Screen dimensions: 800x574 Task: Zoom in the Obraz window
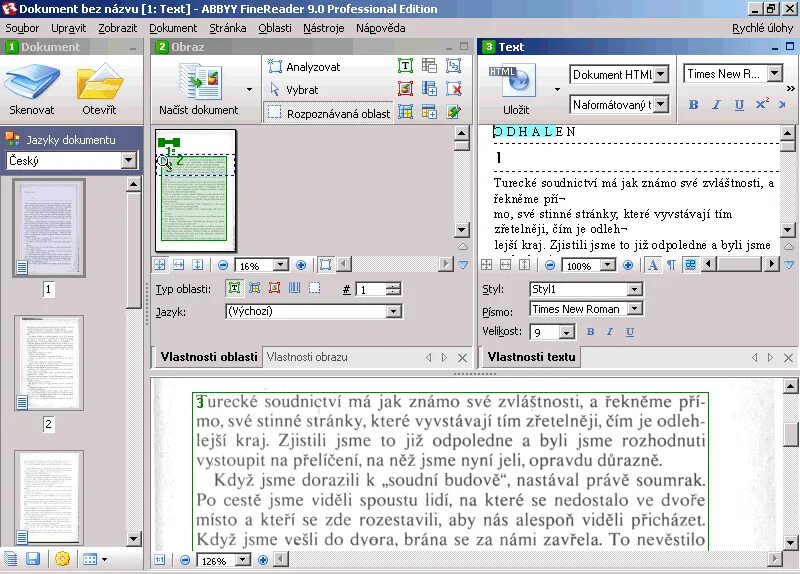[x=301, y=265]
